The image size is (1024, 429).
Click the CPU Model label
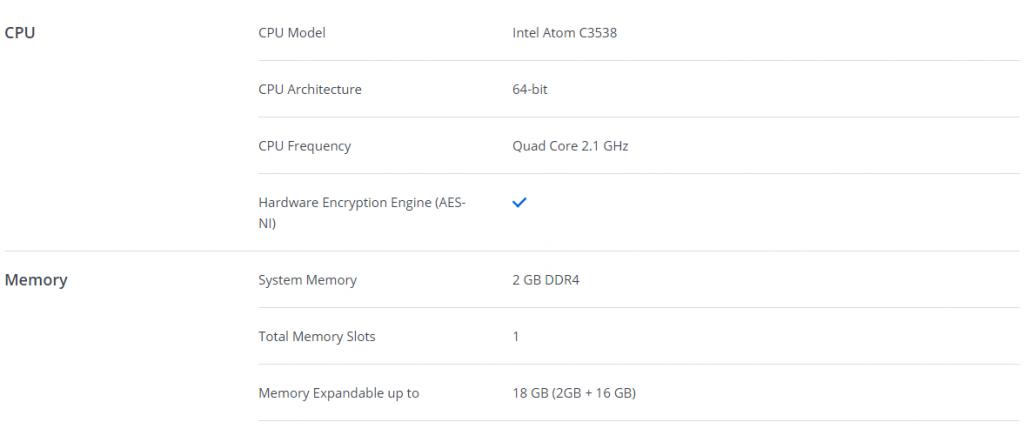(292, 33)
